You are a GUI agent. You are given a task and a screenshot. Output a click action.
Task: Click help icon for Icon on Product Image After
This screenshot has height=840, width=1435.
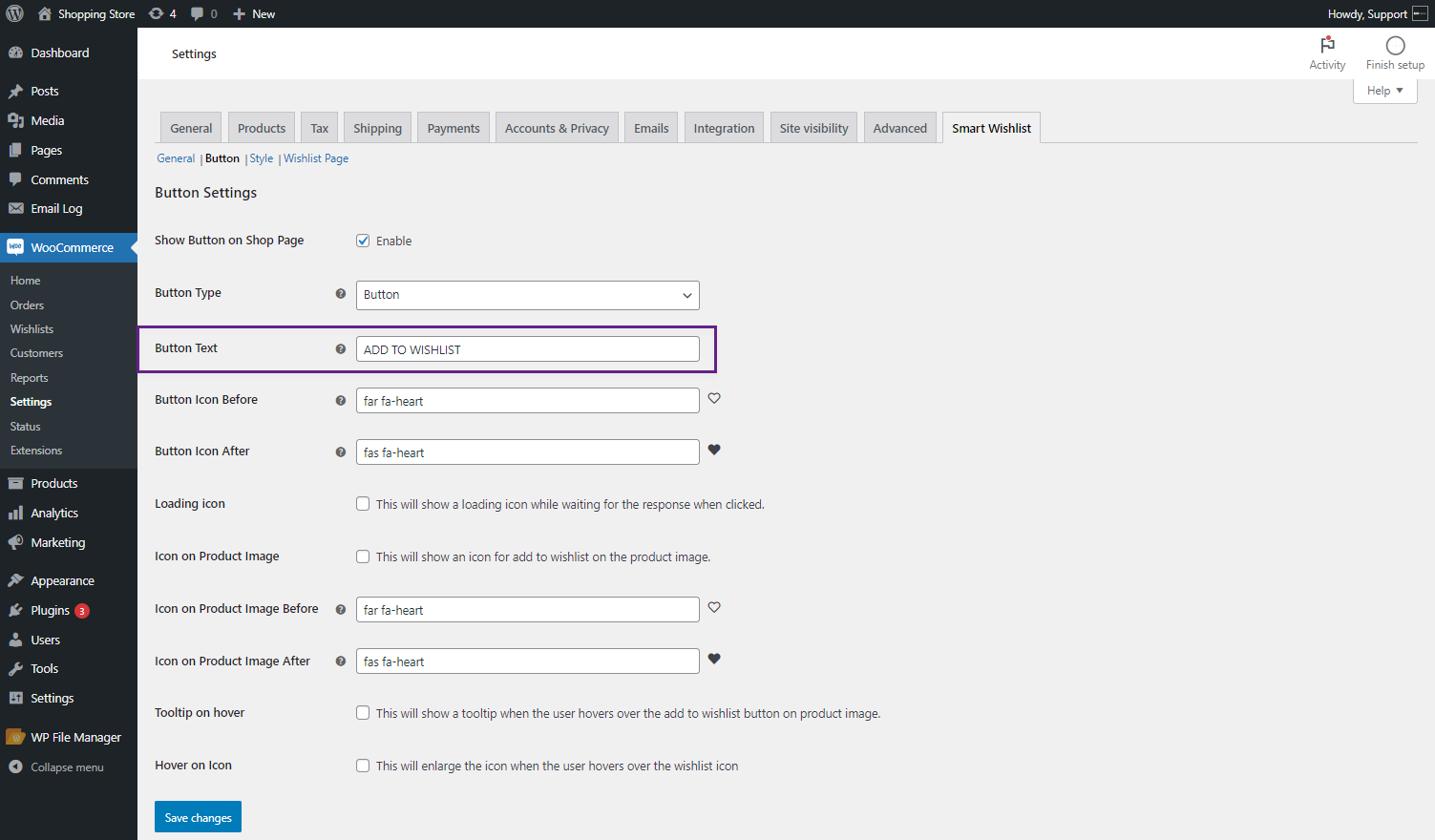point(340,661)
